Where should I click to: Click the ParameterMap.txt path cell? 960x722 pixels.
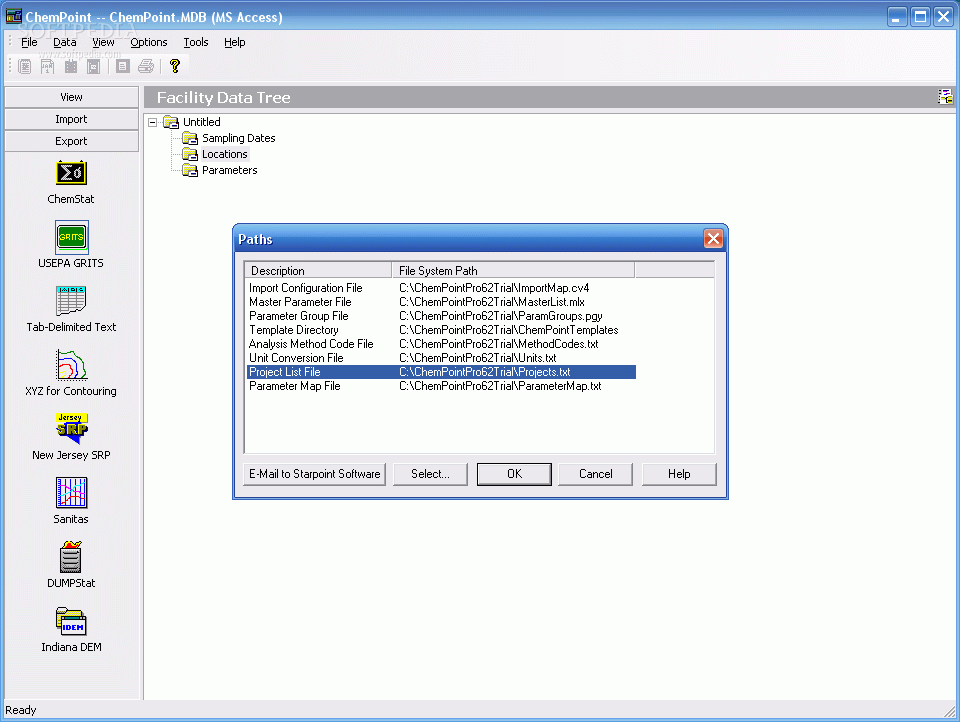tap(500, 386)
